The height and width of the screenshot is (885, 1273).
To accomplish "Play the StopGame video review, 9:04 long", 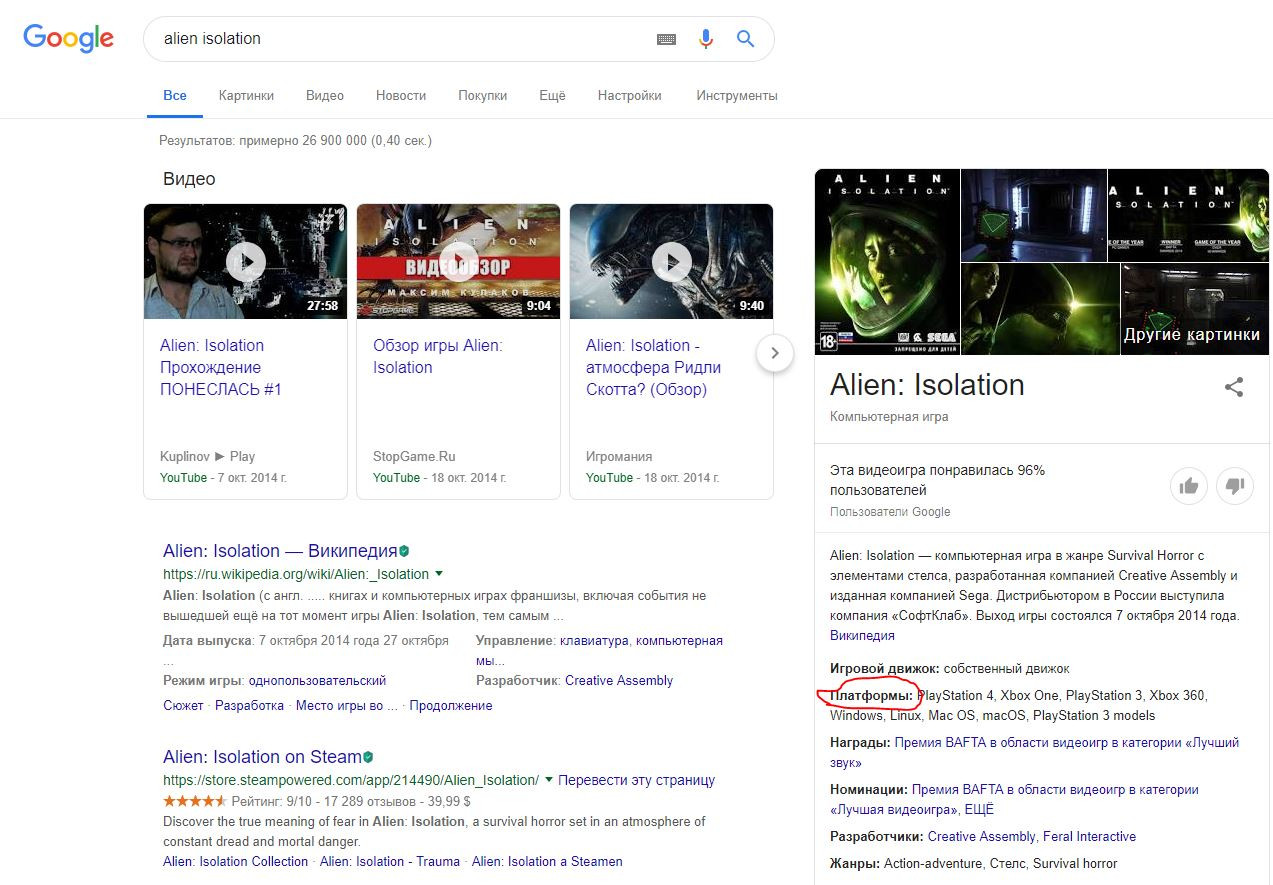I will coord(458,262).
